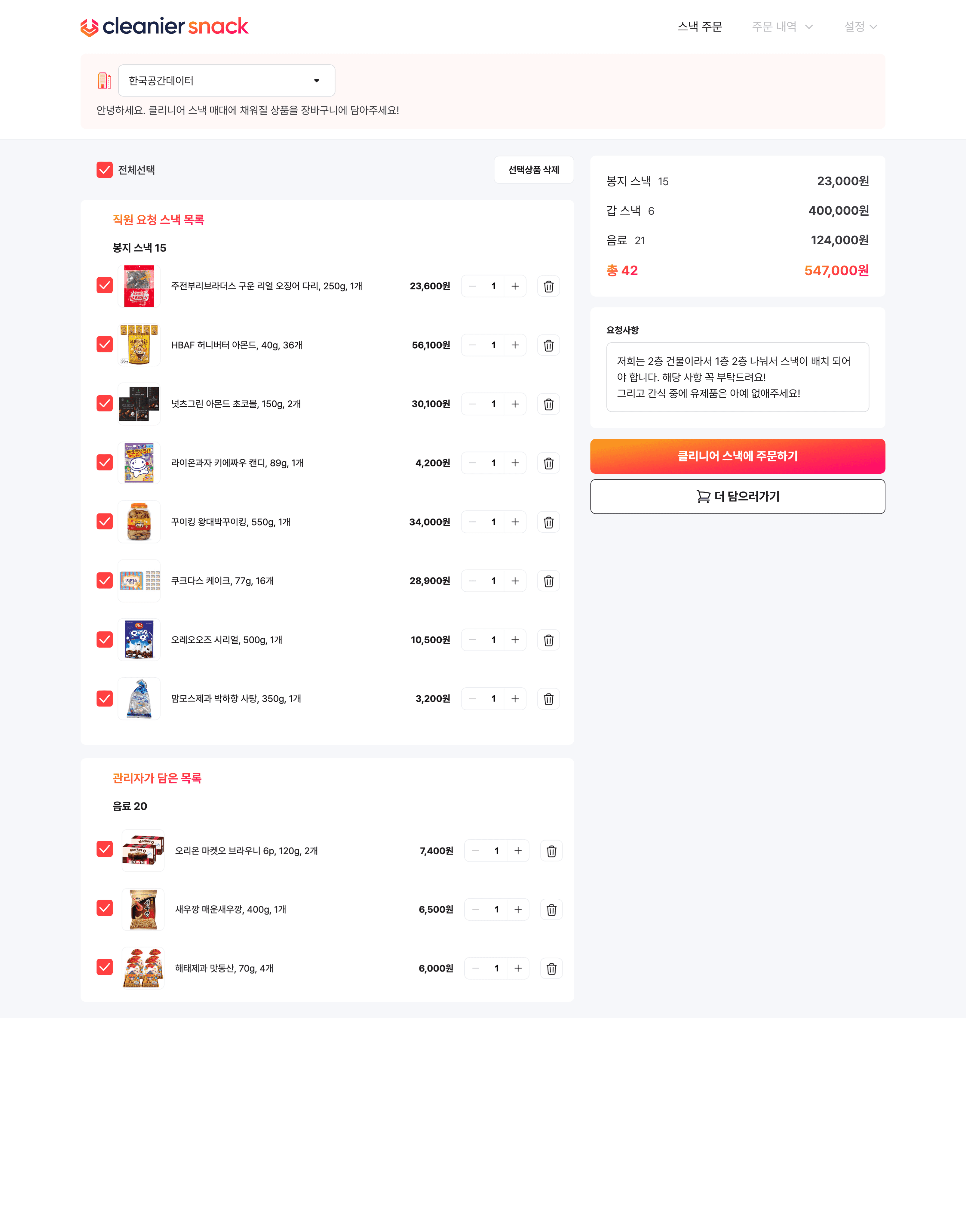Delete the 주전부리브라더스 오징어 다리 item with trash icon
Image resolution: width=966 pixels, height=1232 pixels.
[x=548, y=286]
